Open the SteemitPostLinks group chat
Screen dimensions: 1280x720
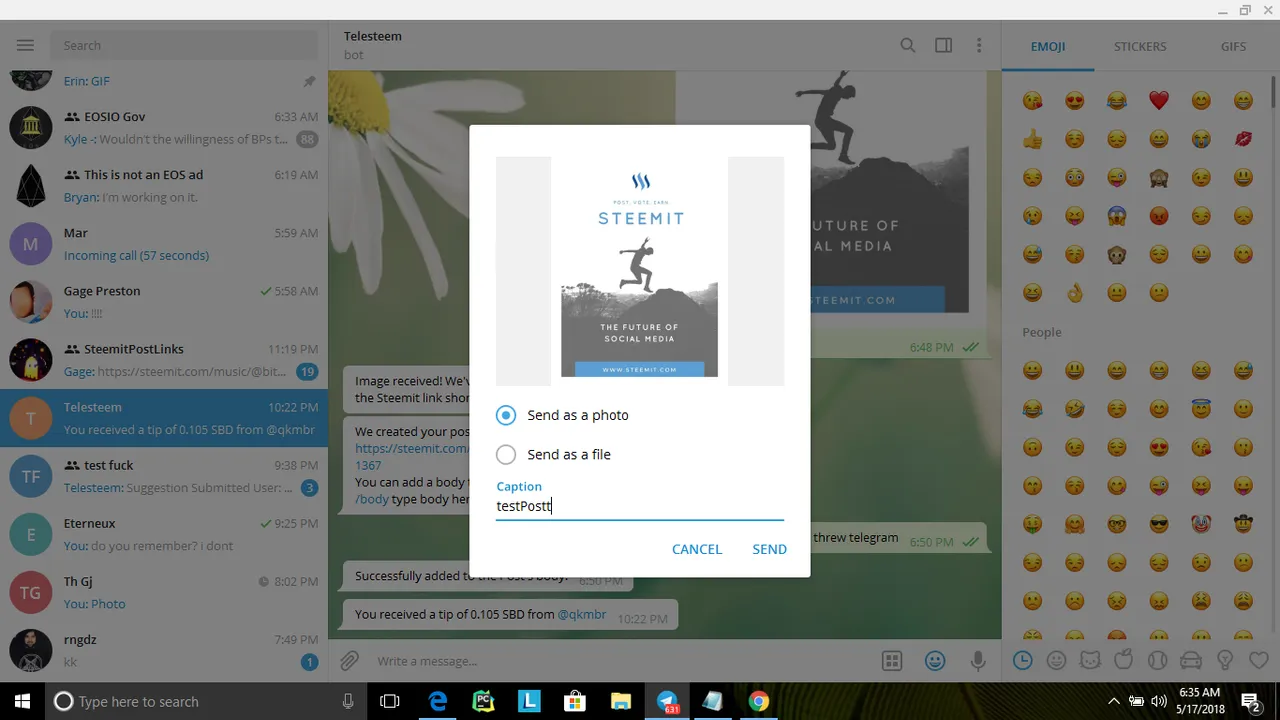tap(164, 360)
